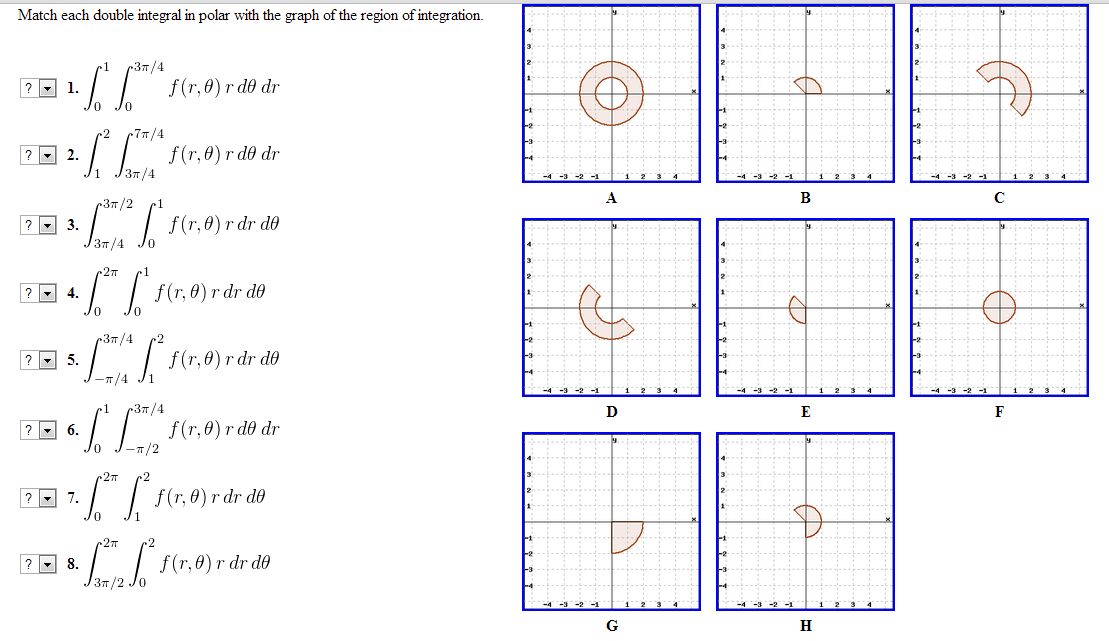Select graph A showing the full annulus

pos(611,94)
